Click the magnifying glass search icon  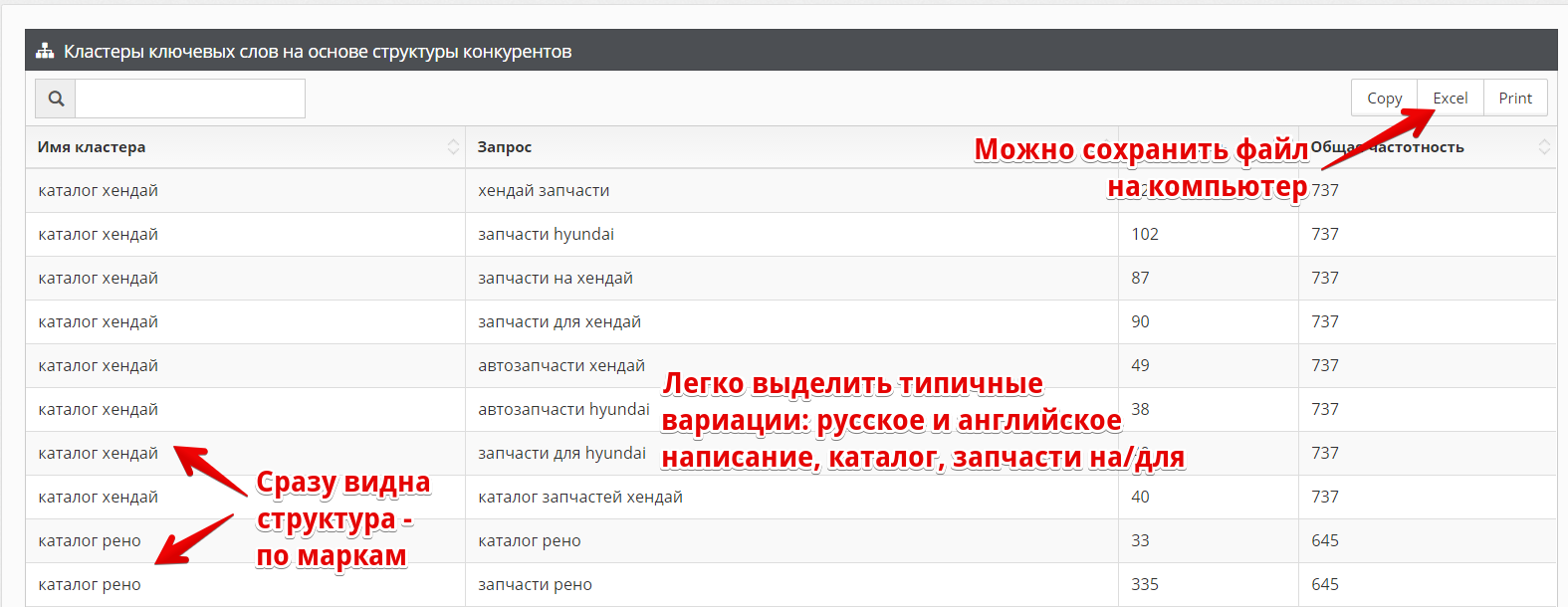pyautogui.click(x=56, y=99)
